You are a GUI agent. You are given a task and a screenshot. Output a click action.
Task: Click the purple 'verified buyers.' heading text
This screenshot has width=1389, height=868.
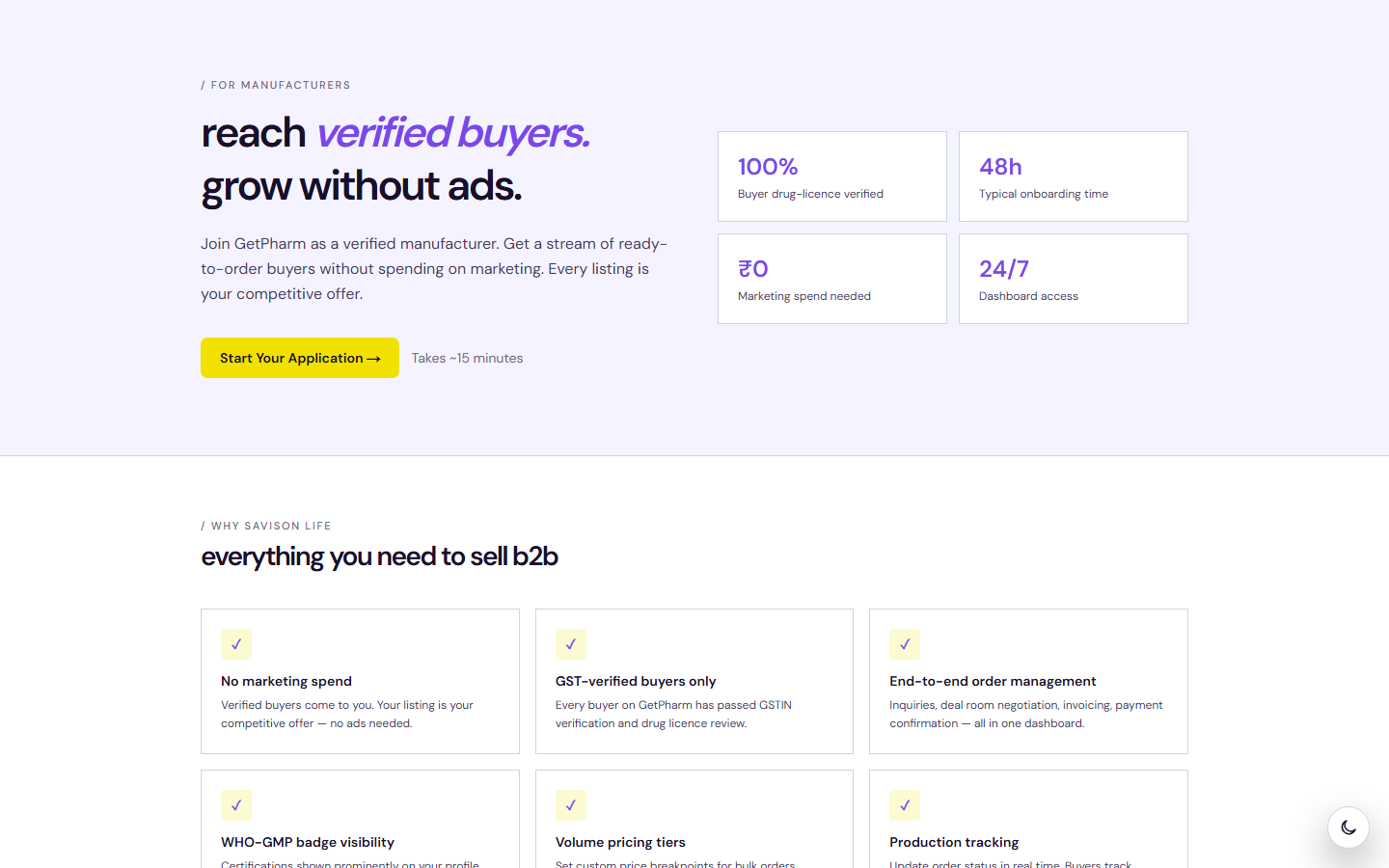pyautogui.click(x=453, y=133)
